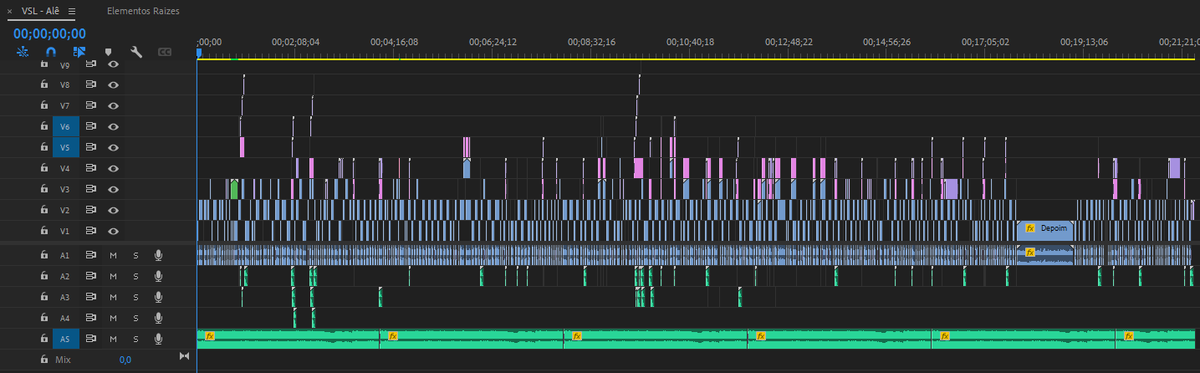Solo audio track A5
Viewport: 1200px width, 373px height.
(135, 339)
